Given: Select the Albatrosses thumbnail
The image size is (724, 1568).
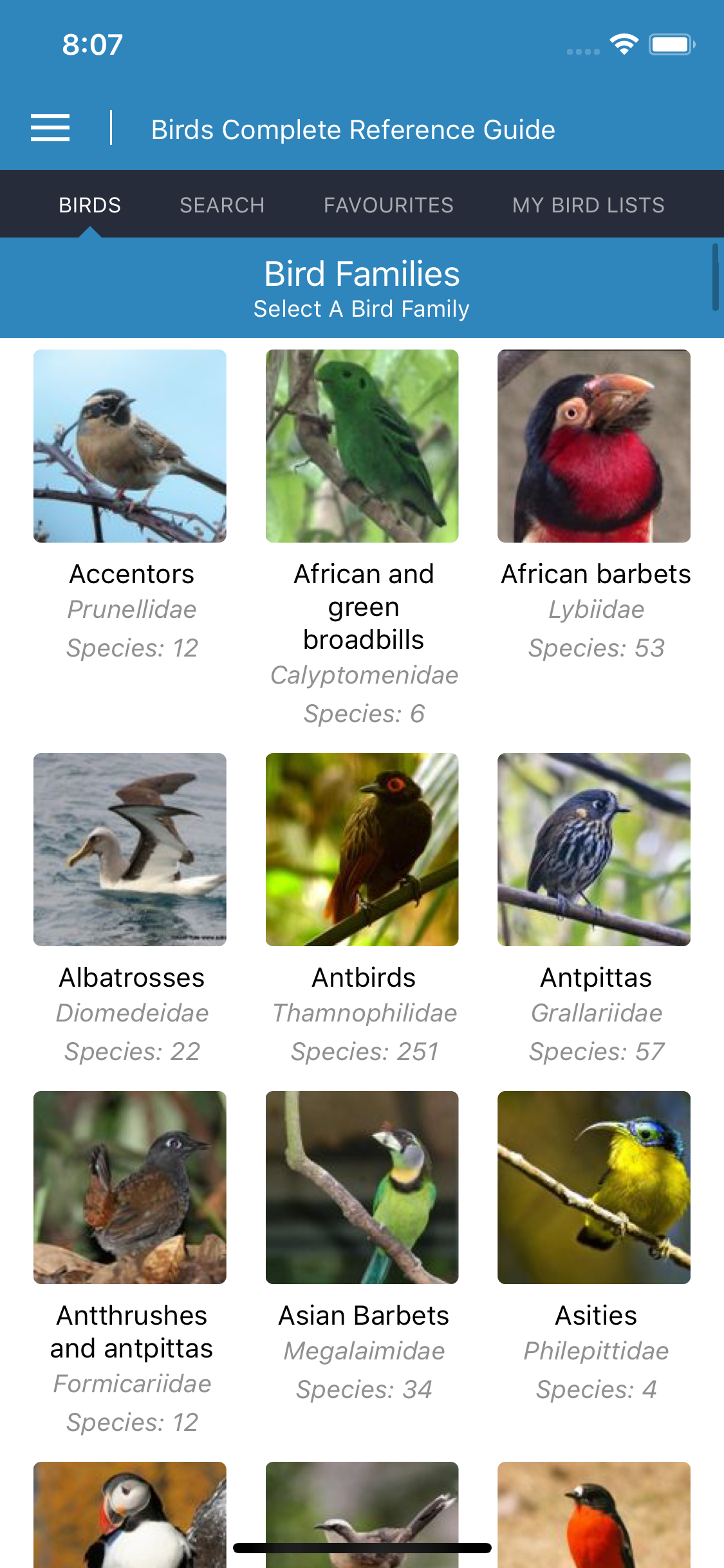Looking at the screenshot, I should 130,850.
